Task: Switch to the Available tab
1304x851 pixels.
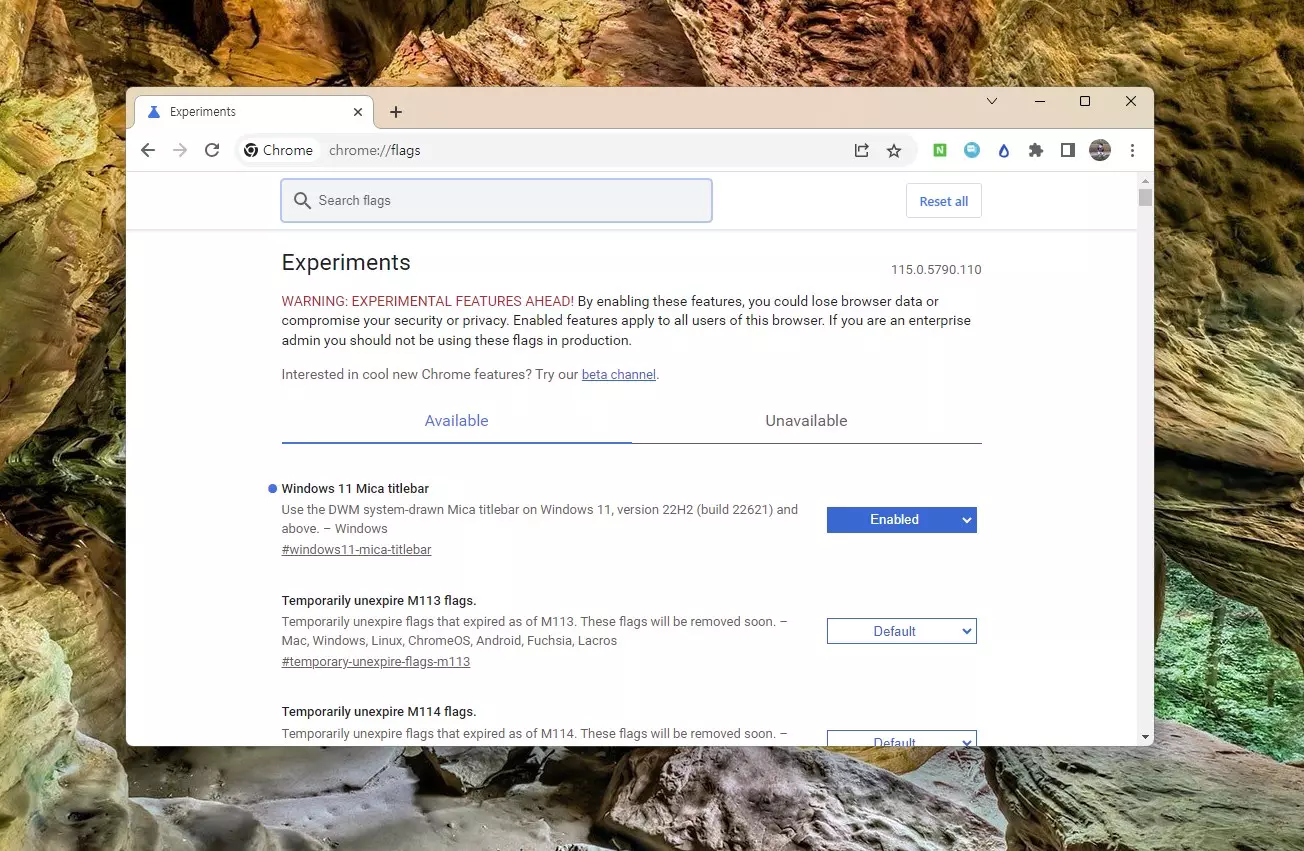Action: [x=456, y=421]
